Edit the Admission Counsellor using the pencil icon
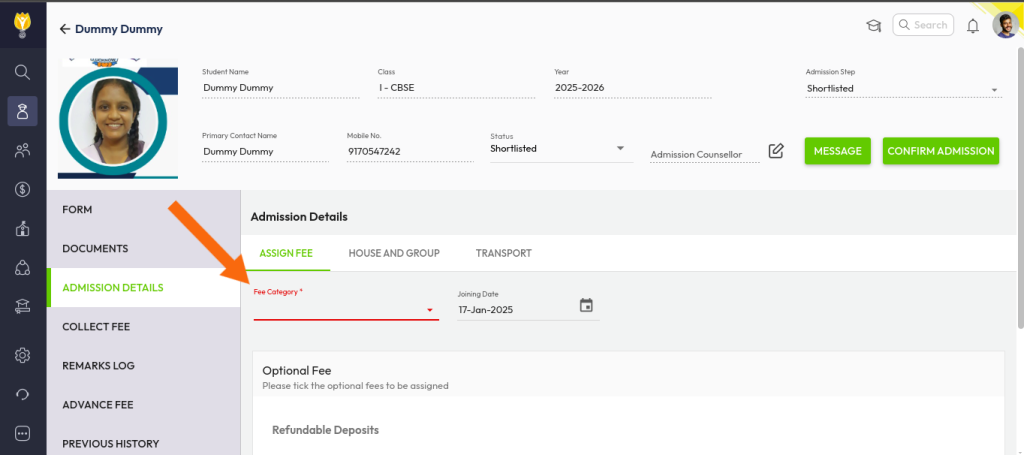This screenshot has width=1024, height=455. [x=776, y=151]
